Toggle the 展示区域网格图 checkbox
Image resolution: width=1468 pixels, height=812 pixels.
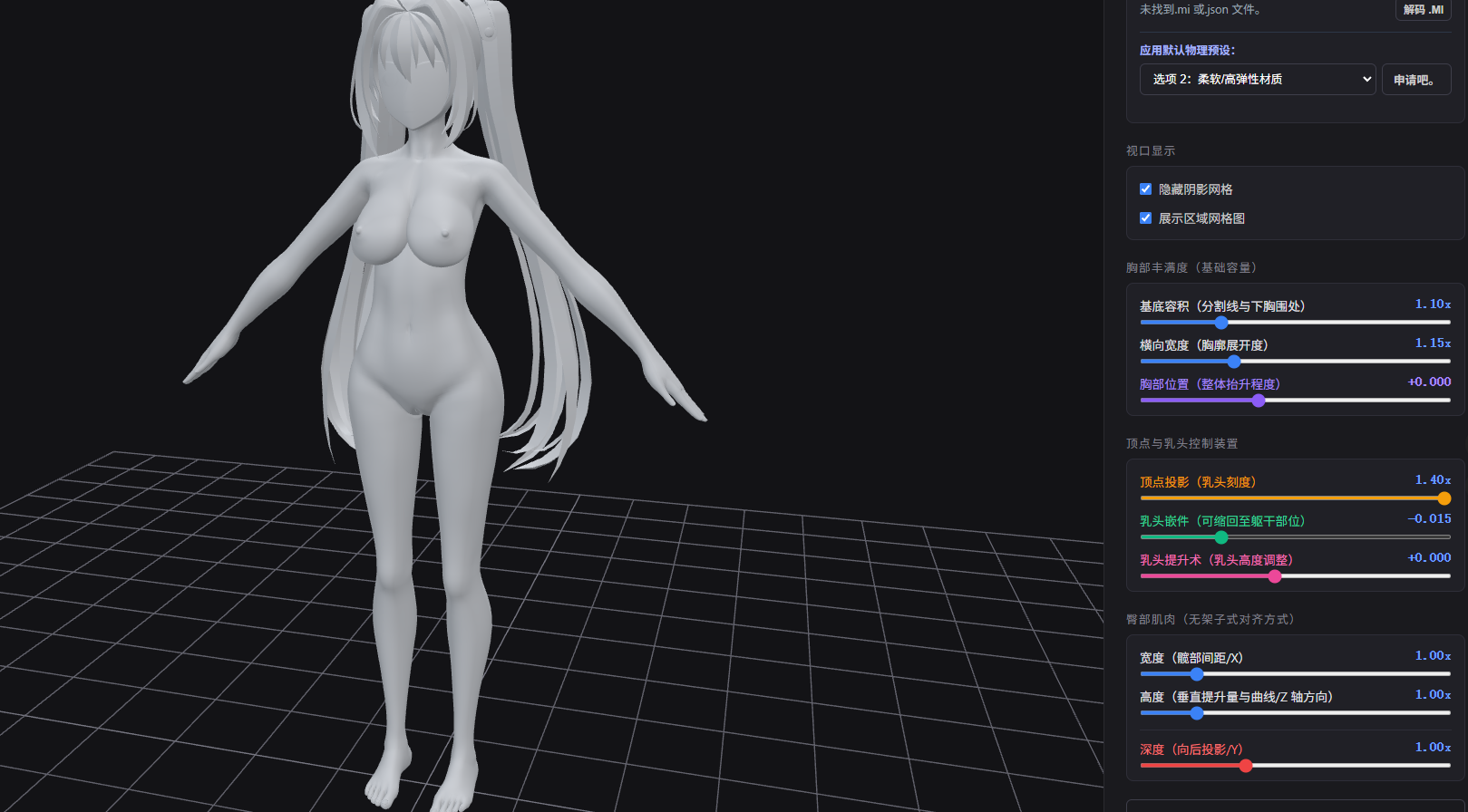[x=1145, y=218]
